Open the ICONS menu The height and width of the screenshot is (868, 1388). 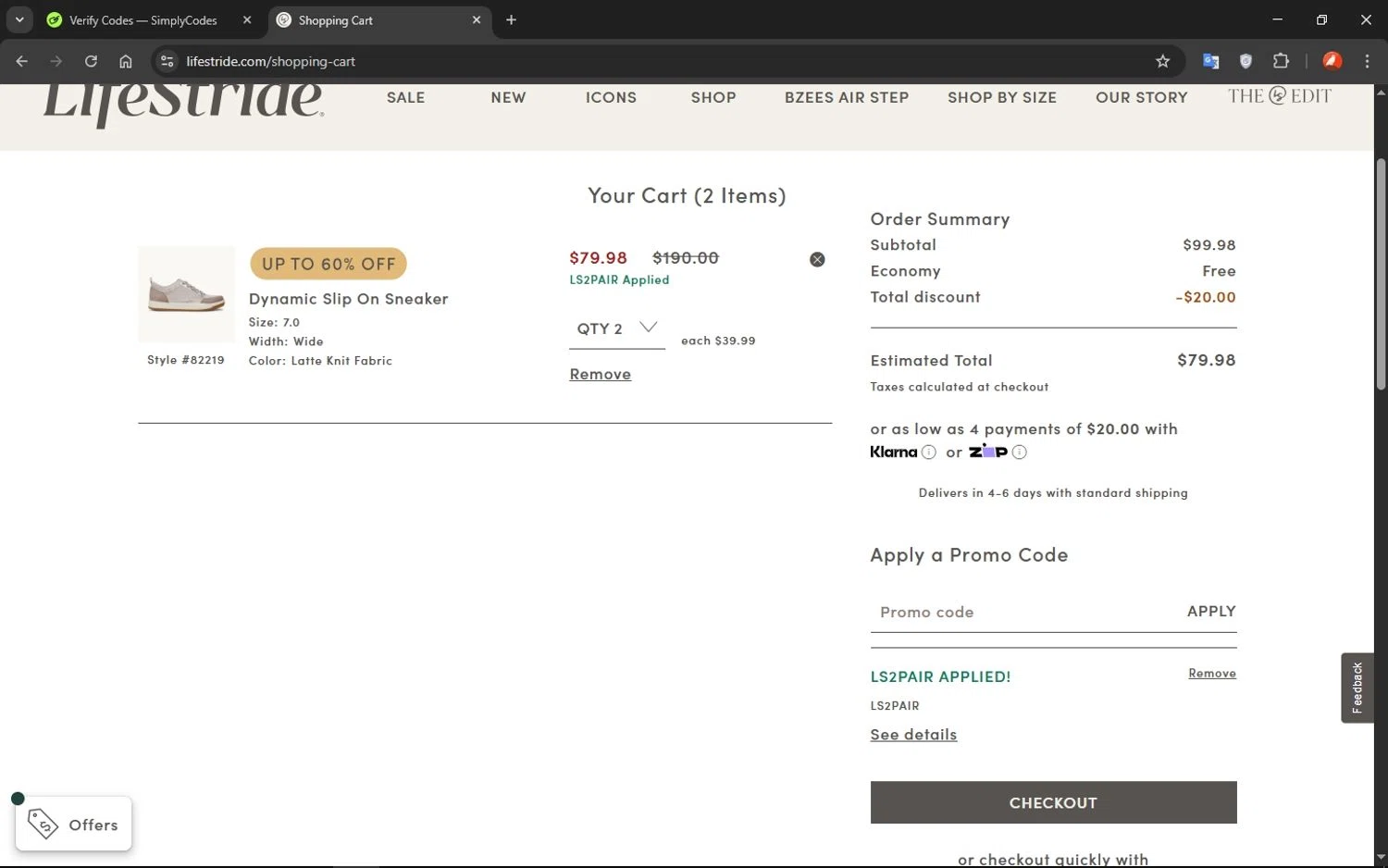[611, 97]
